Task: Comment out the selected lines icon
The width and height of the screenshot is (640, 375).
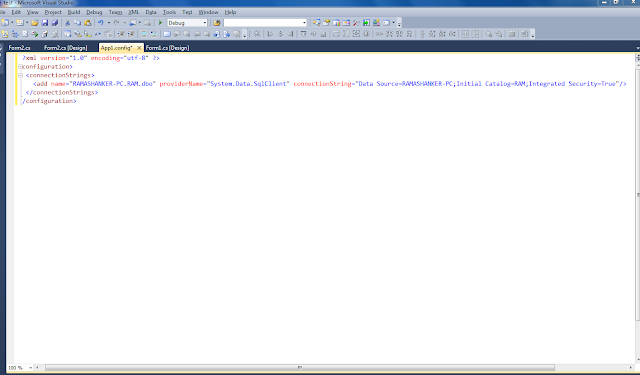Action: pyautogui.click(x=144, y=34)
